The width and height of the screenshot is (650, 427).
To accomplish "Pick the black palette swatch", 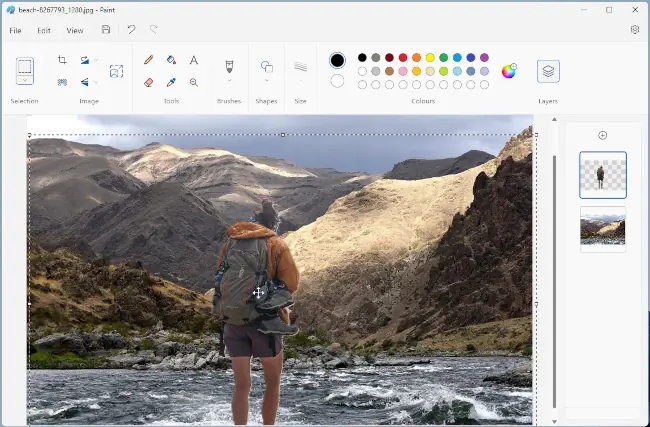I will (362, 58).
